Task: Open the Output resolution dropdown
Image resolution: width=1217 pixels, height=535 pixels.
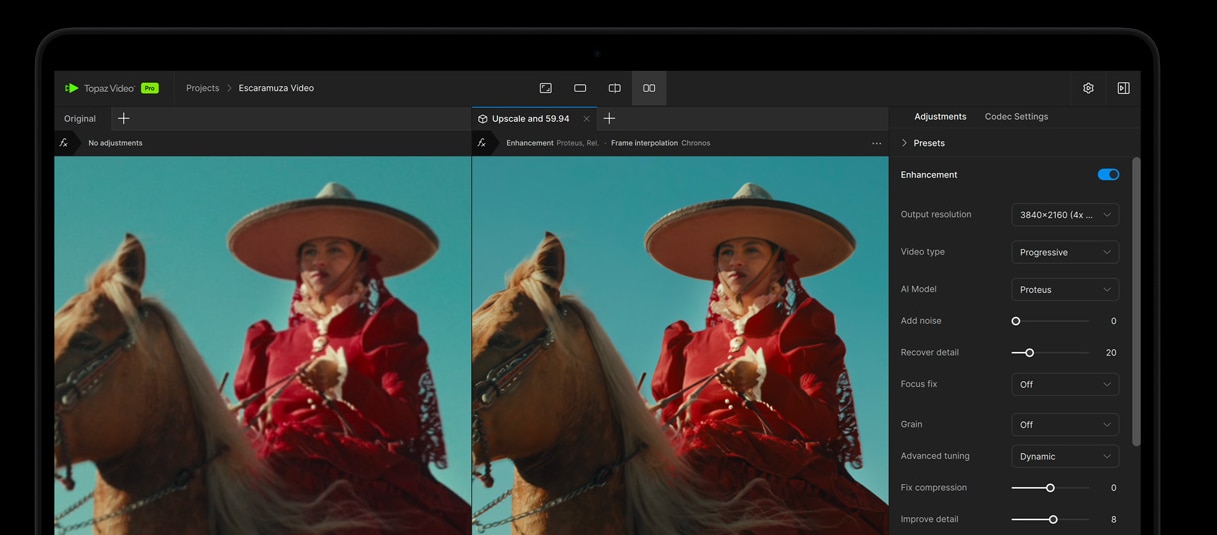Action: click(x=1064, y=215)
